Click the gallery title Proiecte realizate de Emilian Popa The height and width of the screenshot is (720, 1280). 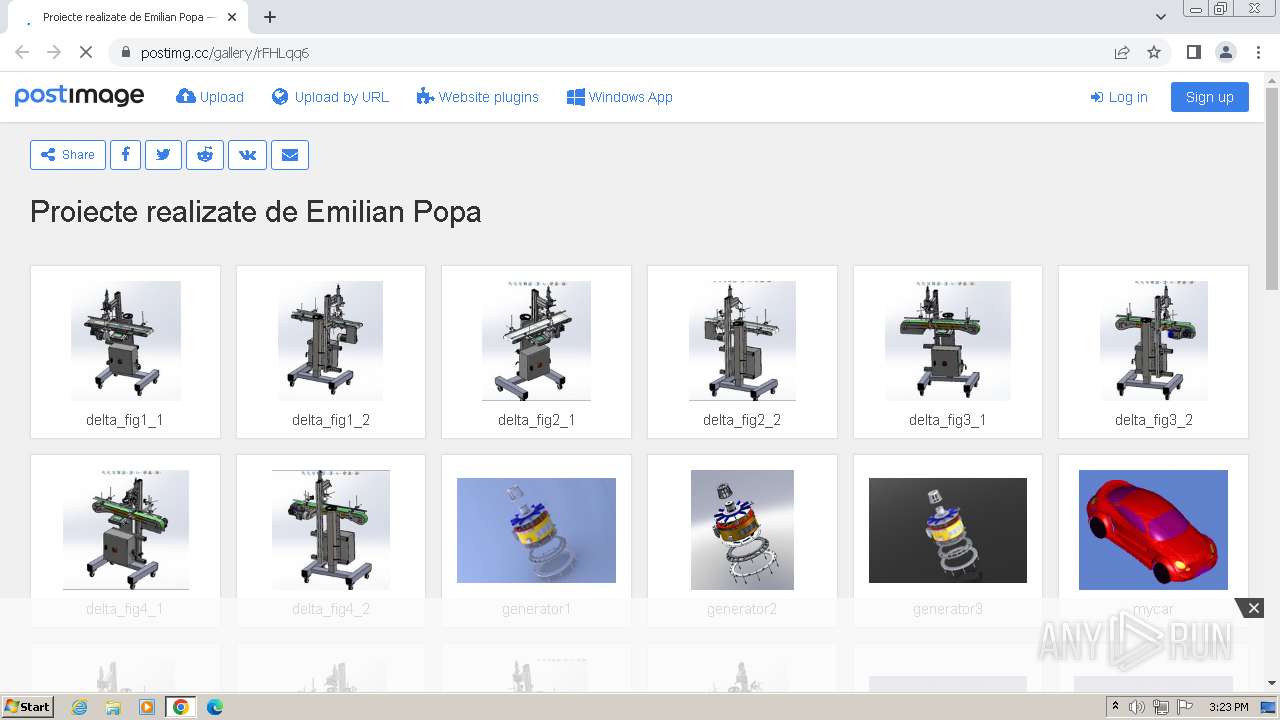click(x=256, y=212)
